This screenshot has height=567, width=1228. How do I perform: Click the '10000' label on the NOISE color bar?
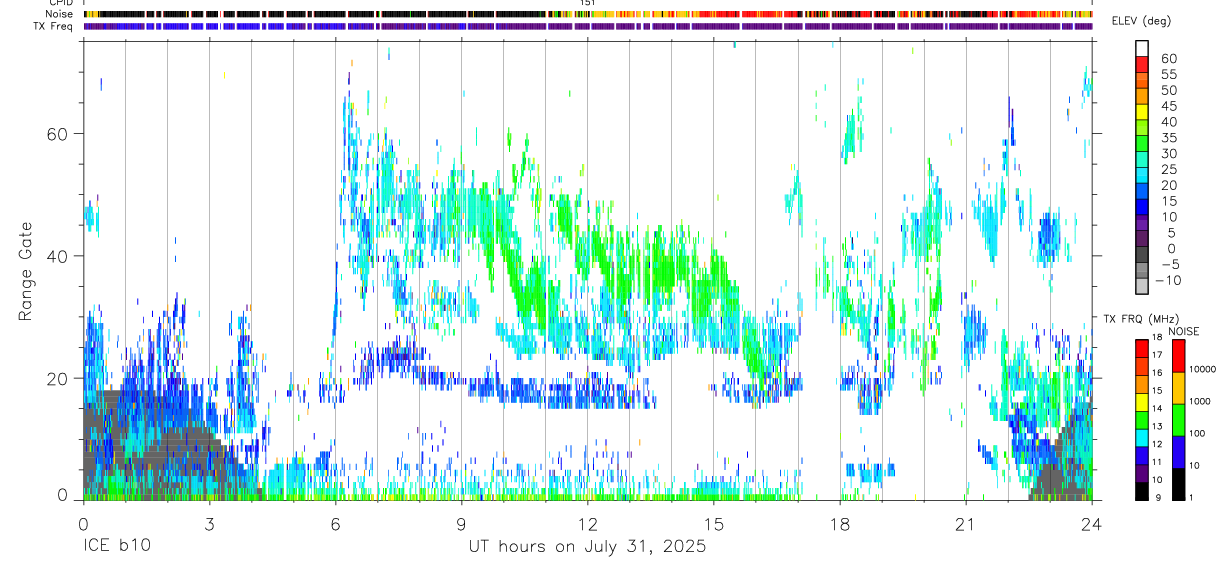(1203, 369)
